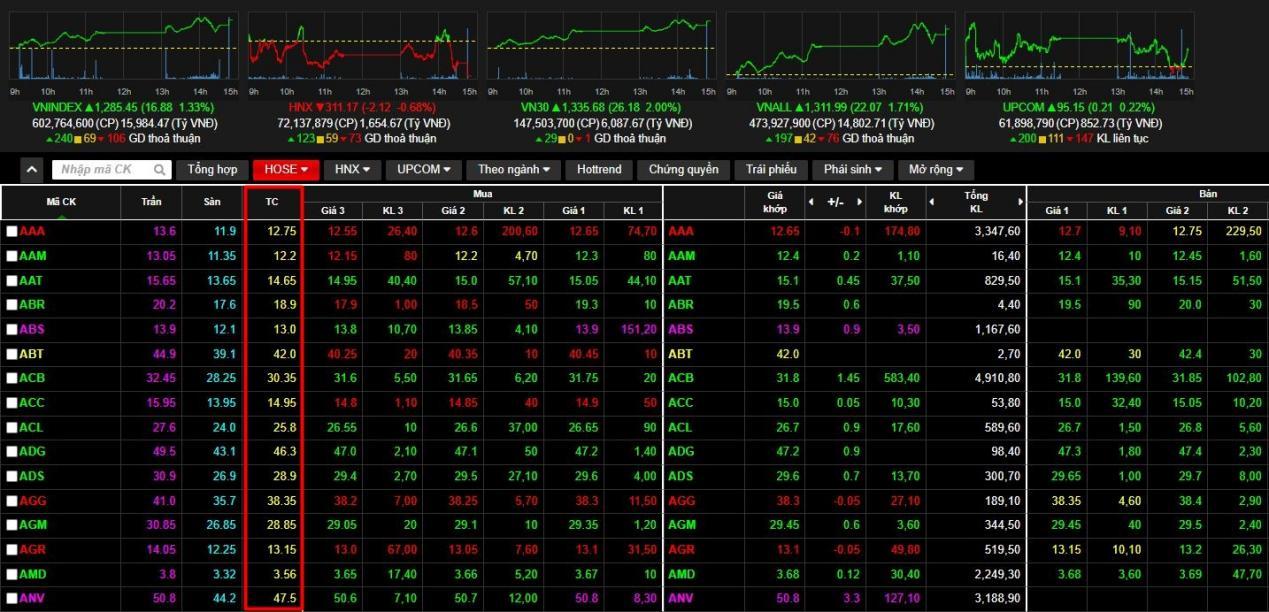Click left arrow beside +/- column header
This screenshot has width=1269, height=612.
(812, 203)
